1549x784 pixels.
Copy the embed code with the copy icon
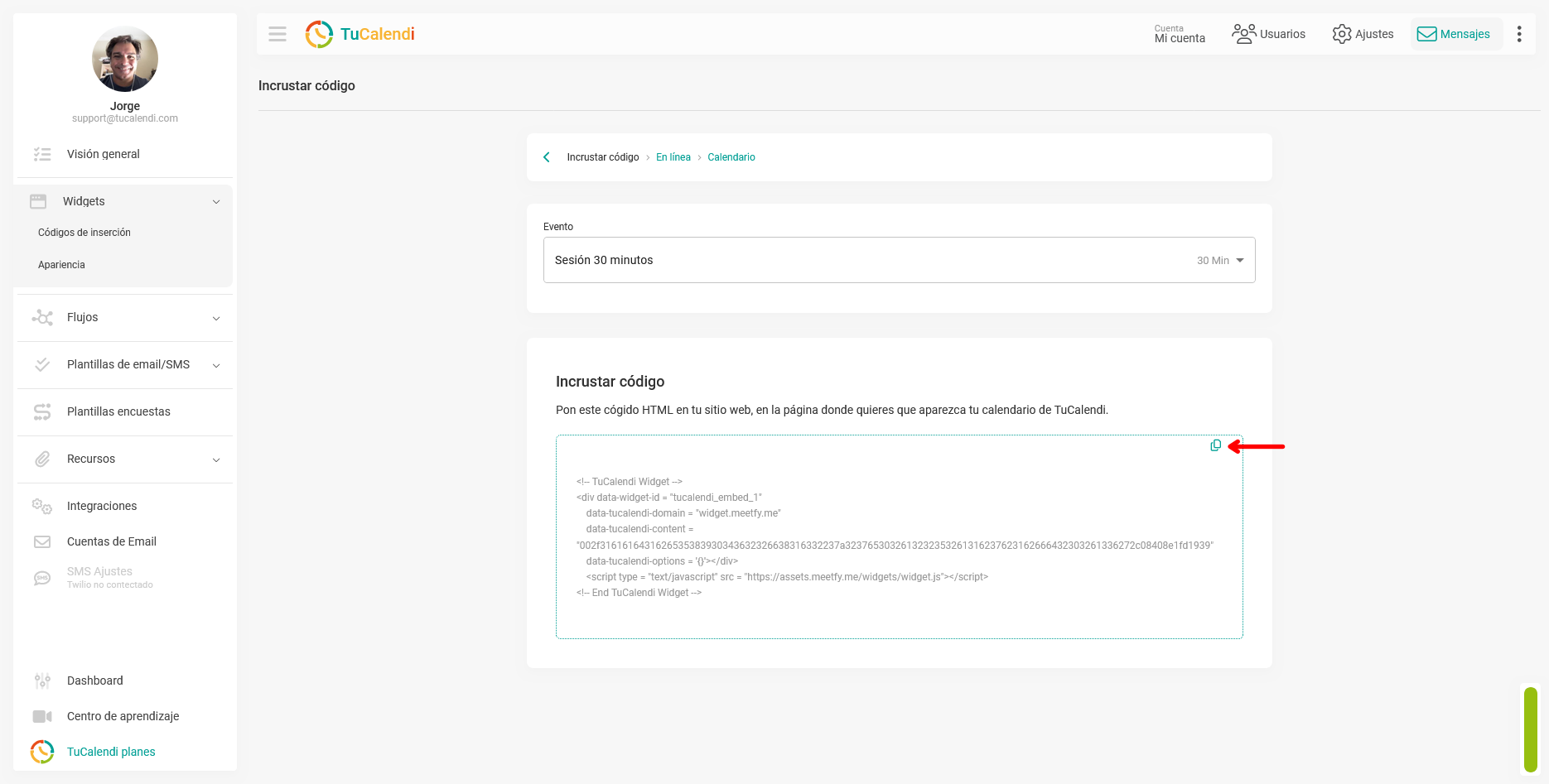pos(1215,445)
